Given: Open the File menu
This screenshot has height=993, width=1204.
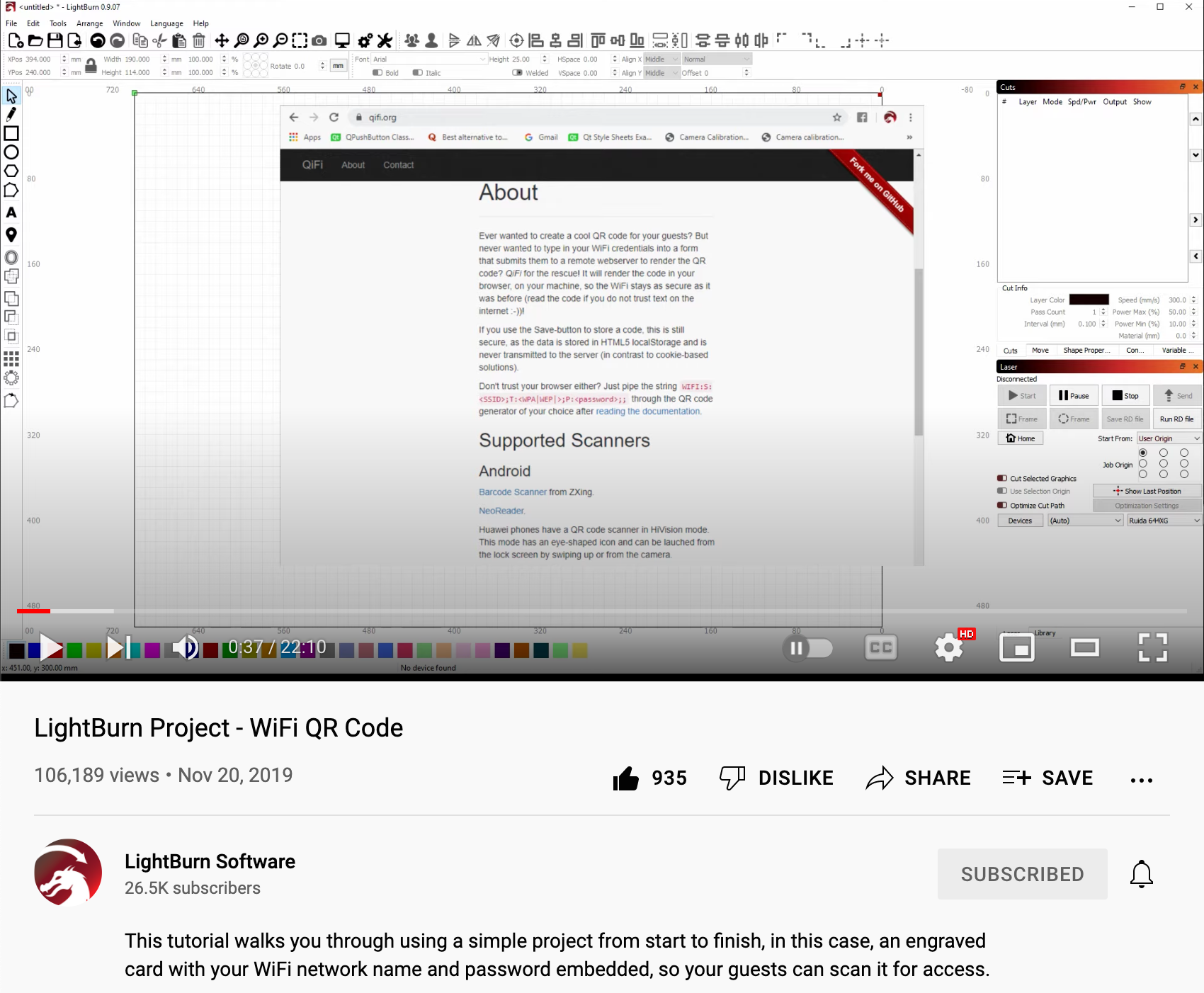Looking at the screenshot, I should pos(11,23).
